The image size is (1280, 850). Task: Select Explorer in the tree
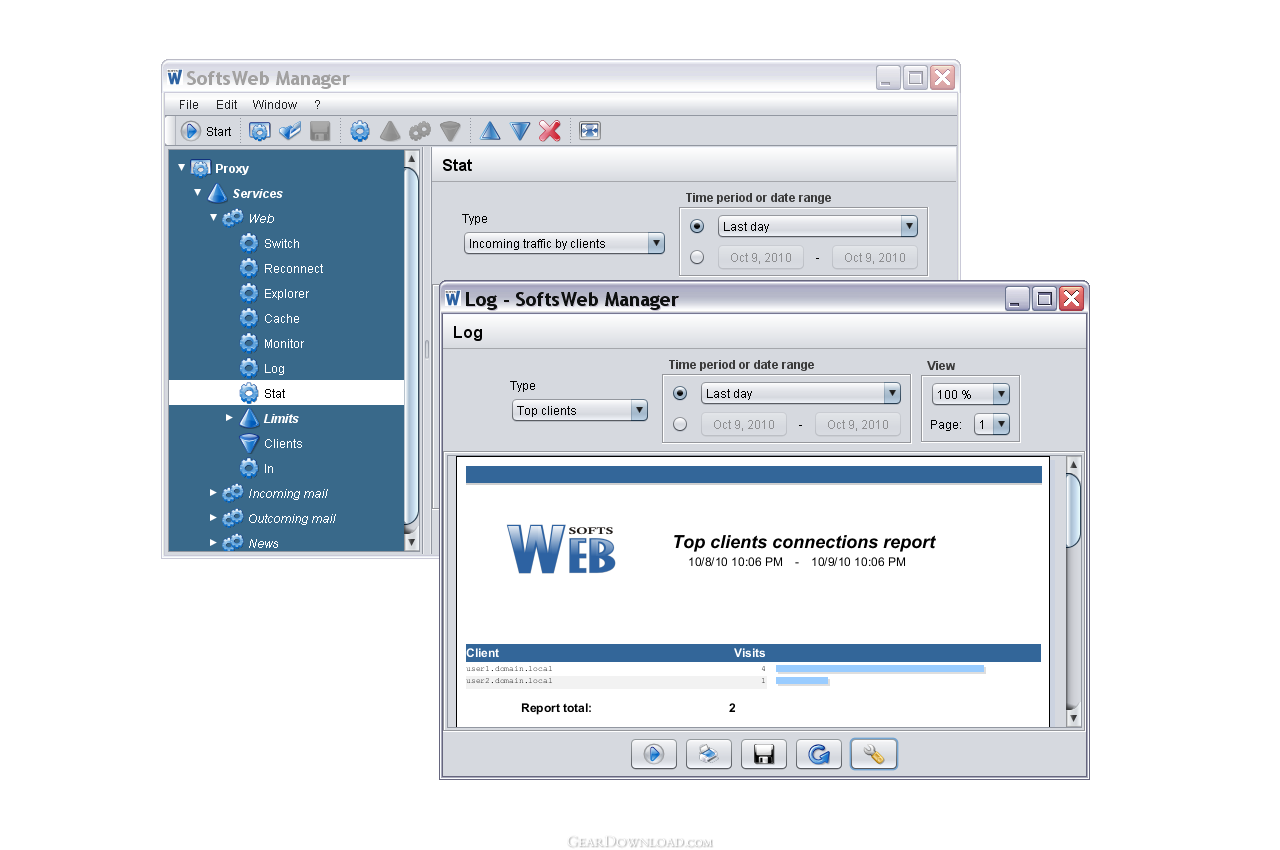[x=275, y=293]
